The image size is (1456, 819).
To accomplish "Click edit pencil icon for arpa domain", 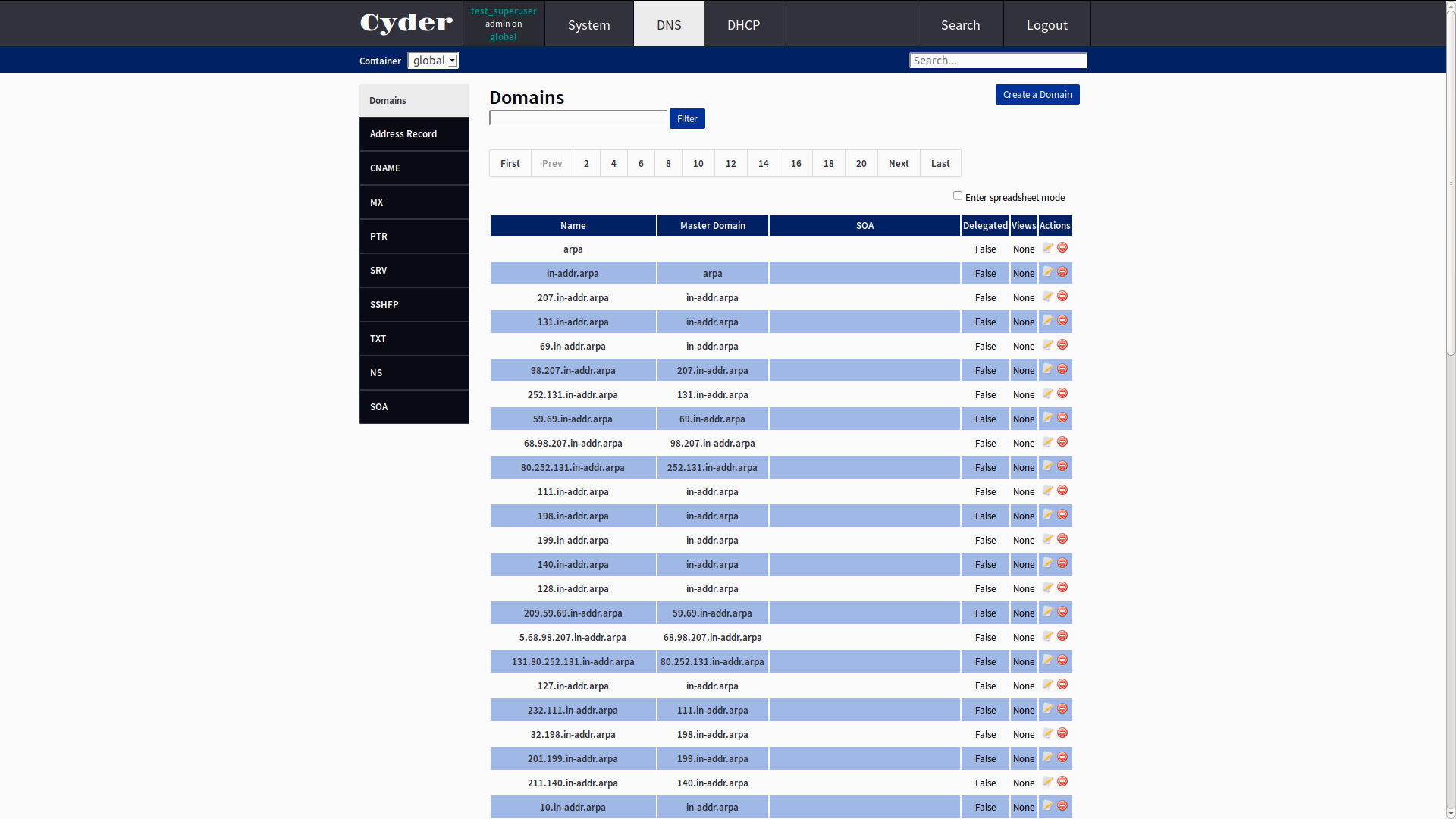I will click(1047, 248).
